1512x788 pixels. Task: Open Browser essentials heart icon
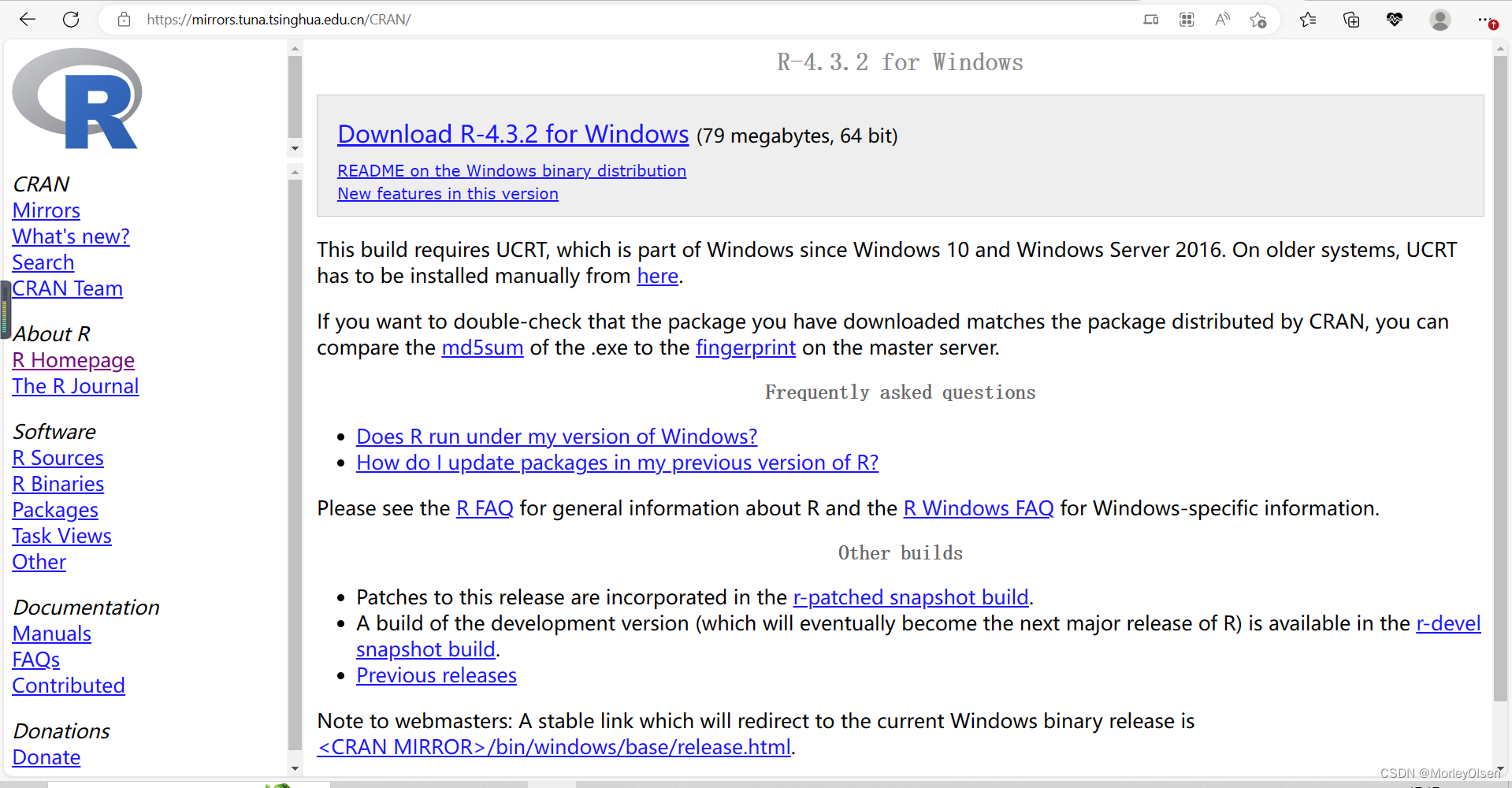1395,20
